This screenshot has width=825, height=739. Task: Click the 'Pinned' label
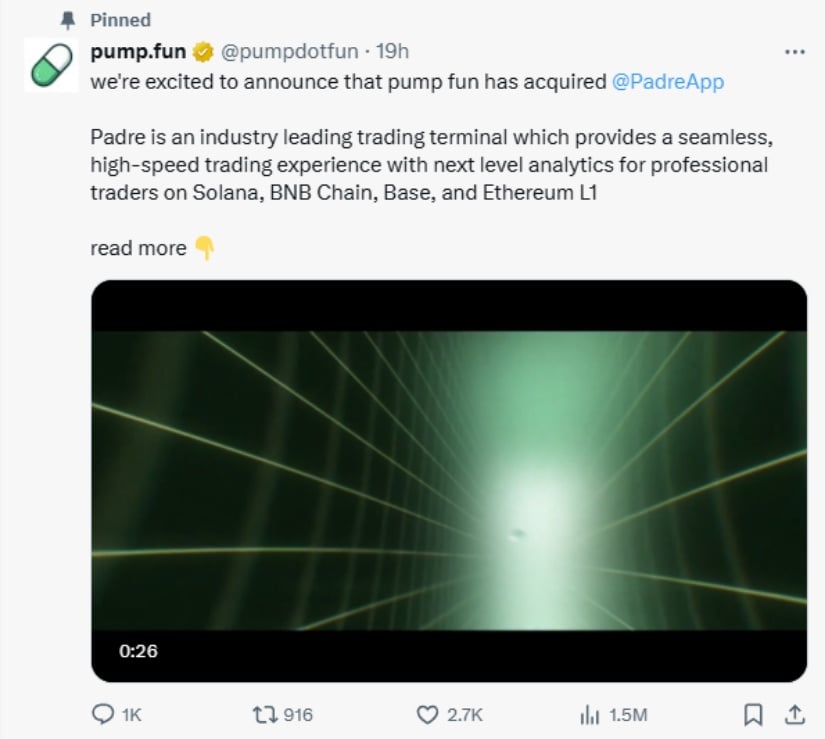coord(120,19)
